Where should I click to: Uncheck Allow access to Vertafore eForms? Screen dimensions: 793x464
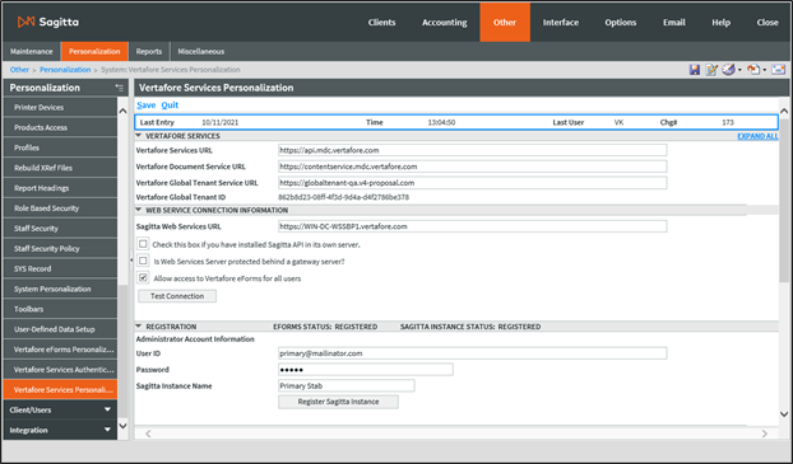coord(144,278)
